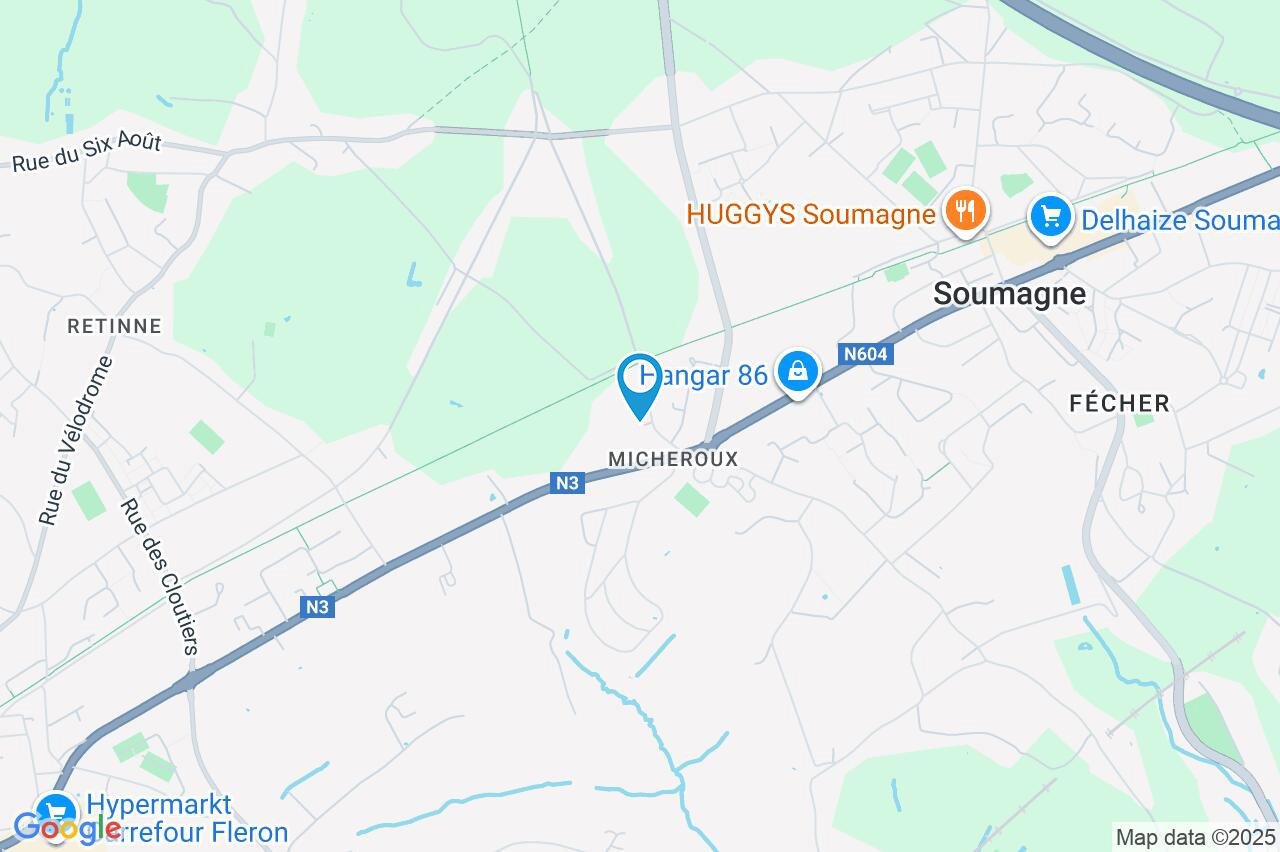
Task: Select the Hangar 86 shopping bag pin
Action: pos(797,374)
